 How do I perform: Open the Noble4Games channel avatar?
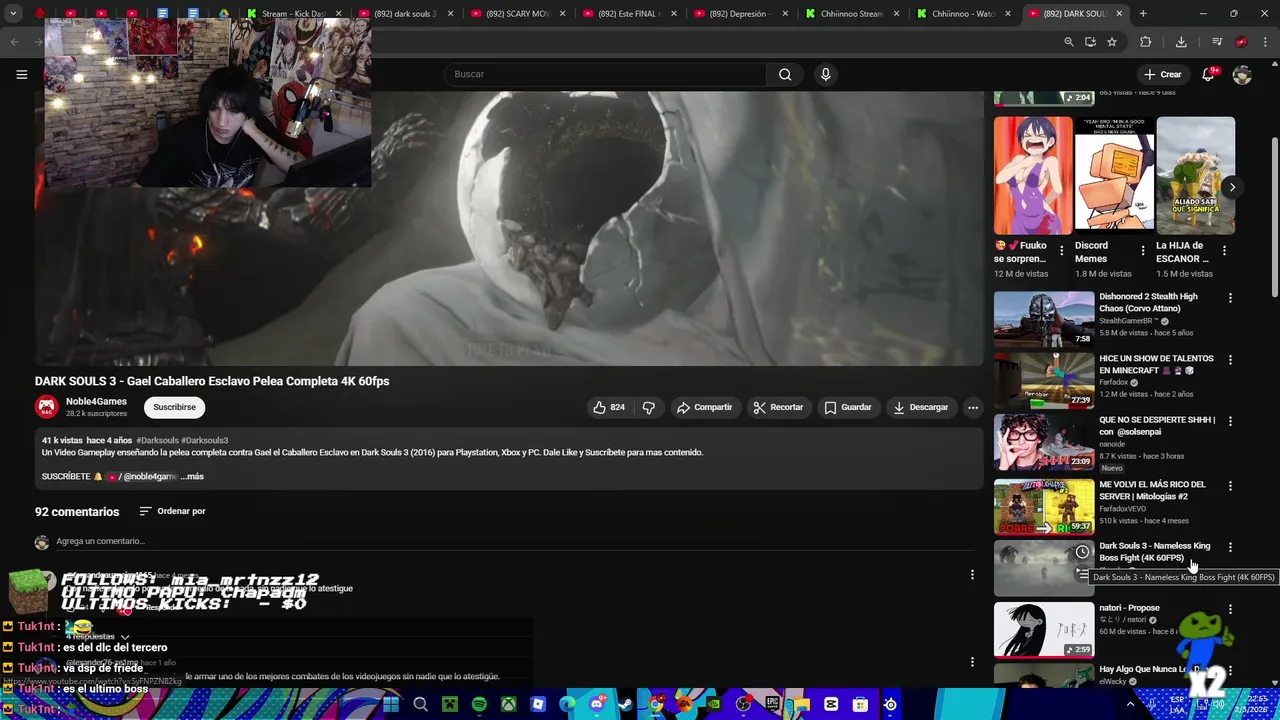(x=46, y=407)
